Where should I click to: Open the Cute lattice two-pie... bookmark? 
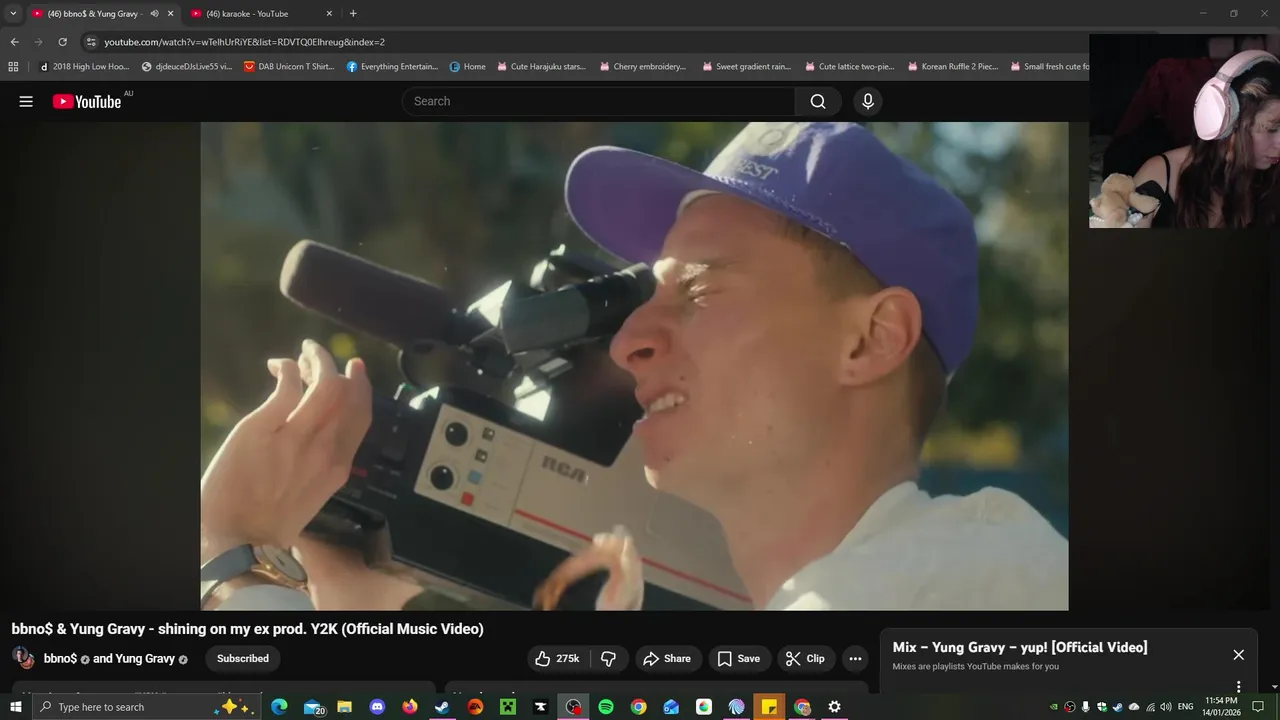pos(850,67)
